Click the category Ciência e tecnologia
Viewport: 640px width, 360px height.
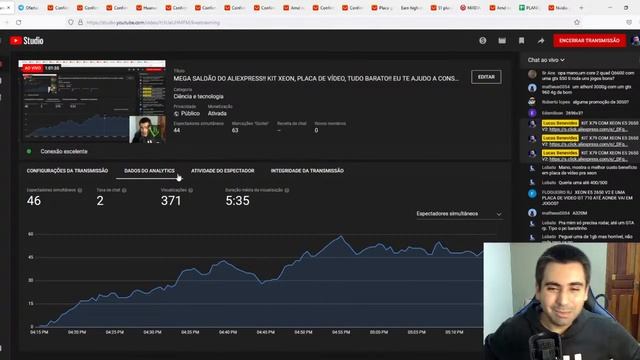point(198,97)
